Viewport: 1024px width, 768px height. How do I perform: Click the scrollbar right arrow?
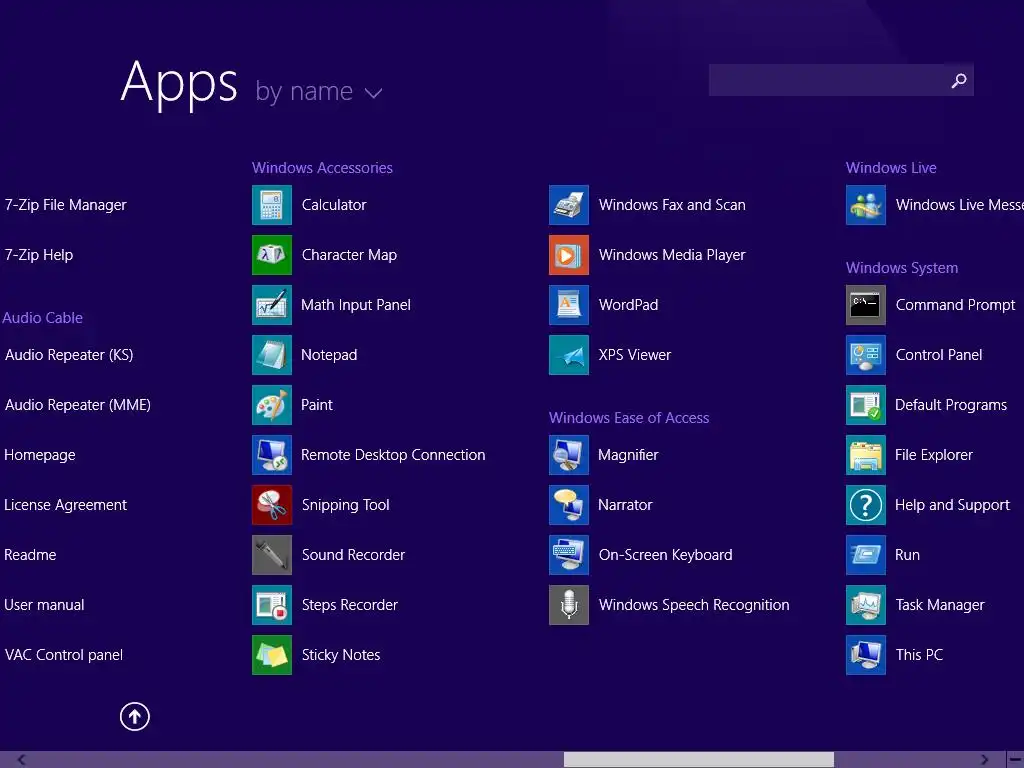(x=985, y=760)
